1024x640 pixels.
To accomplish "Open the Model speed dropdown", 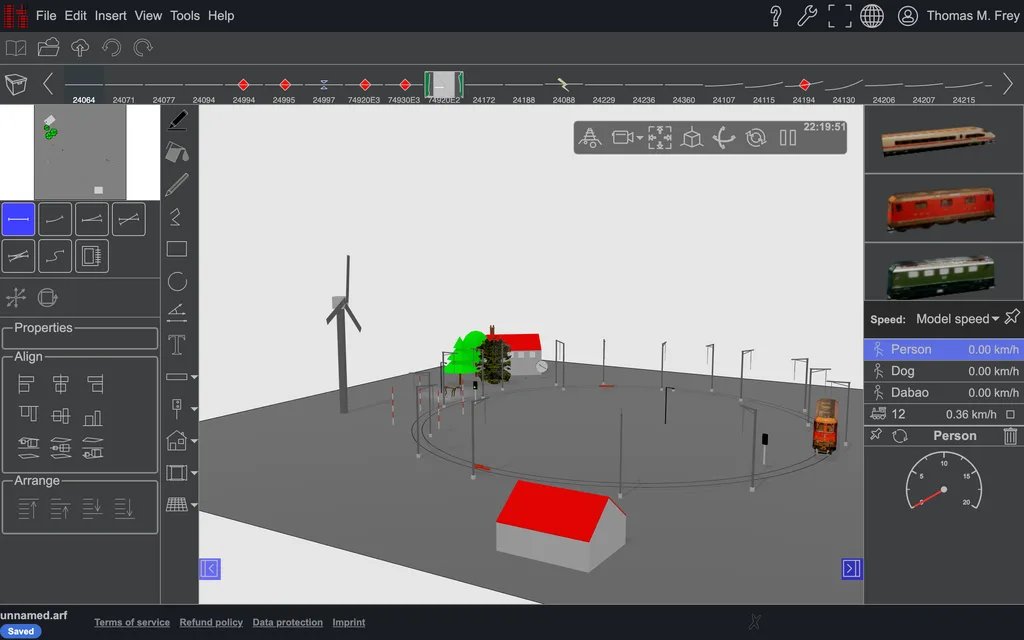I will [957, 319].
